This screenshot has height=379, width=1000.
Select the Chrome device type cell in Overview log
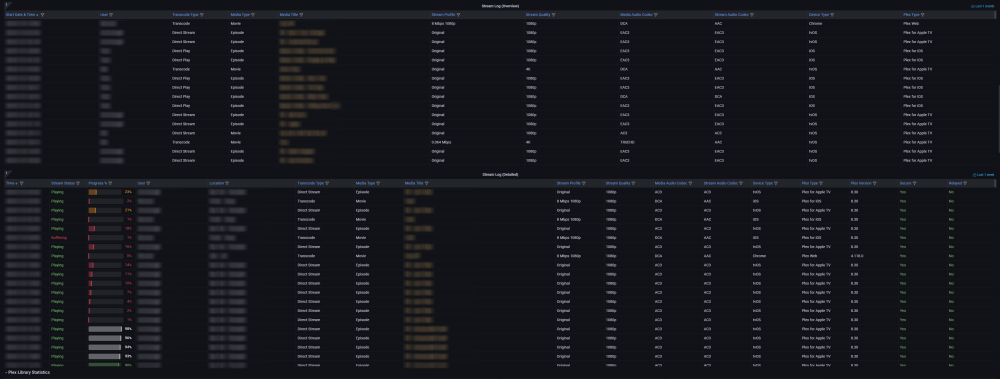815,23
